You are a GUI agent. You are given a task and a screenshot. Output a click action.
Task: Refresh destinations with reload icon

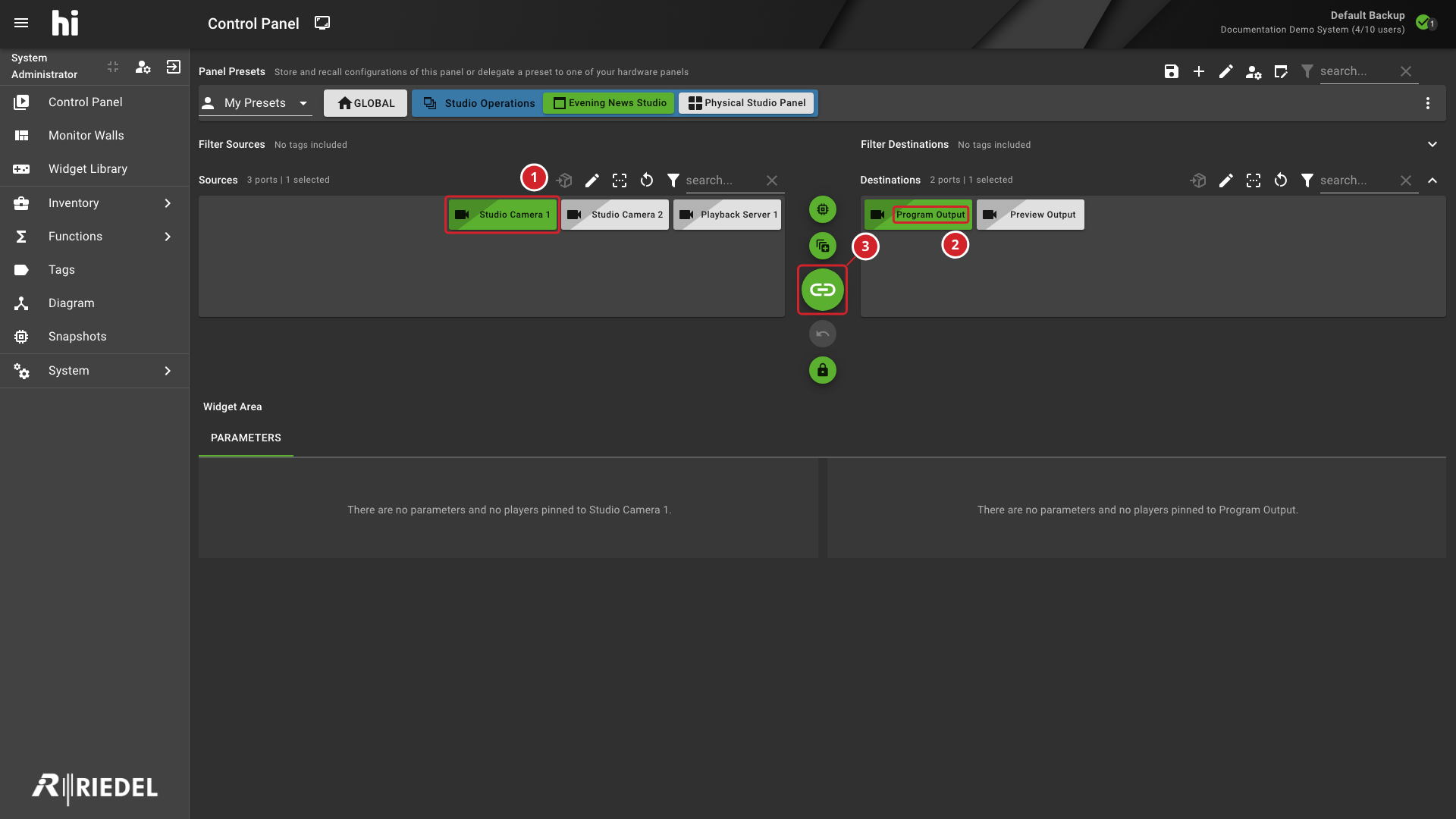[1281, 180]
